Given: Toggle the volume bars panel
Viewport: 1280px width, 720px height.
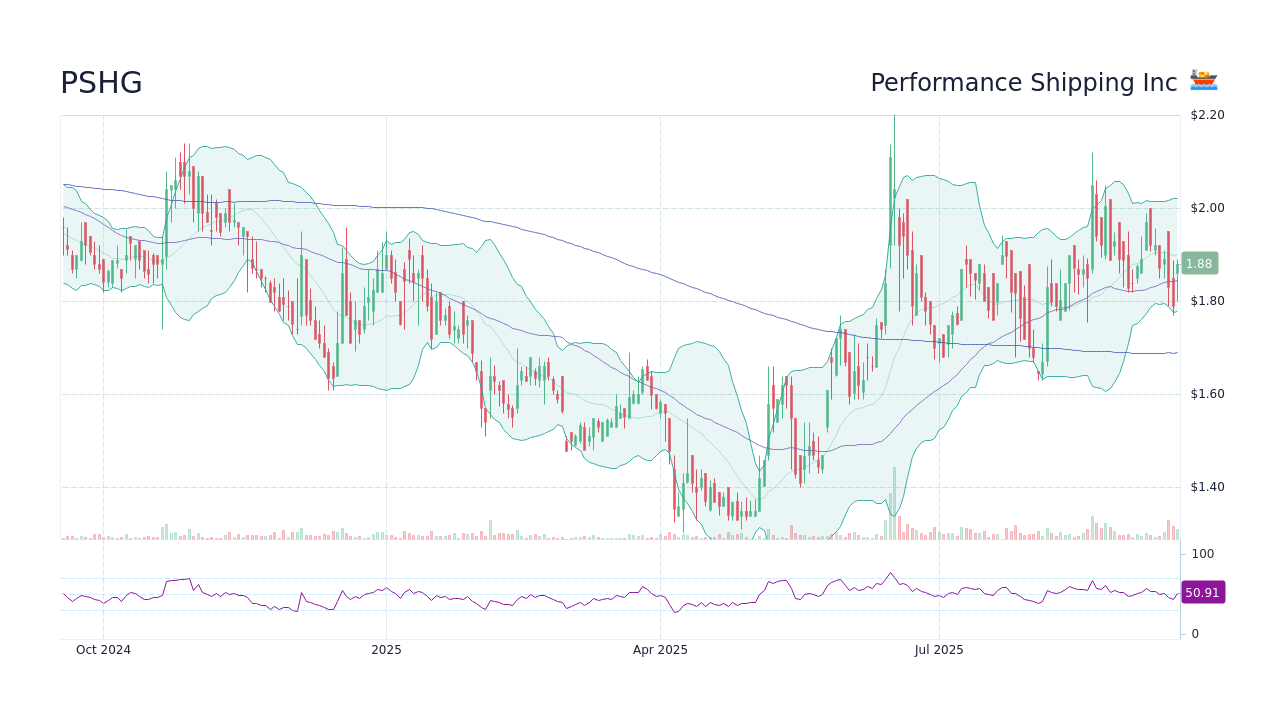Looking at the screenshot, I should pyautogui.click(x=620, y=533).
